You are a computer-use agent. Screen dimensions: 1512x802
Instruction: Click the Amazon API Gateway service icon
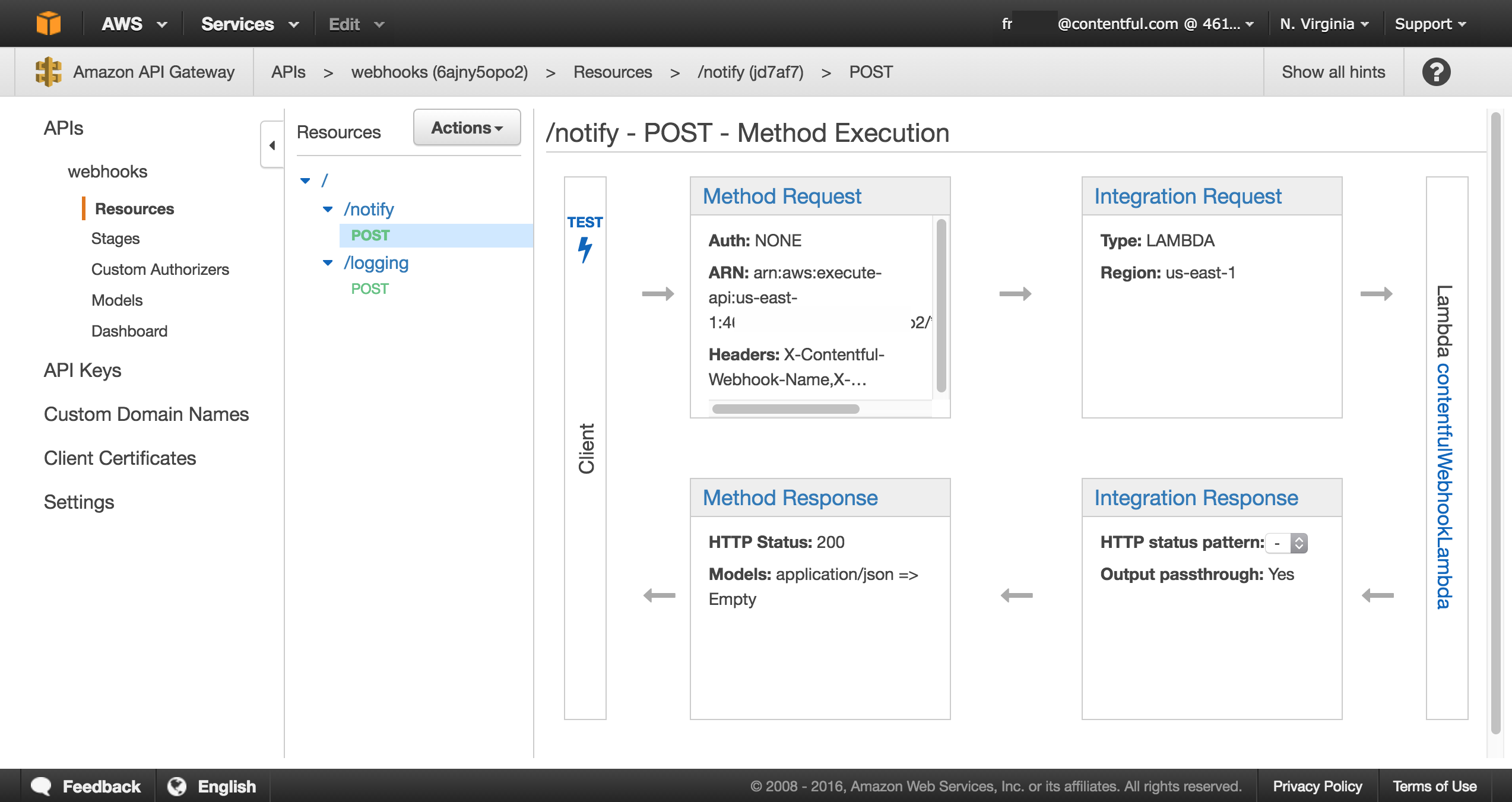pos(48,72)
